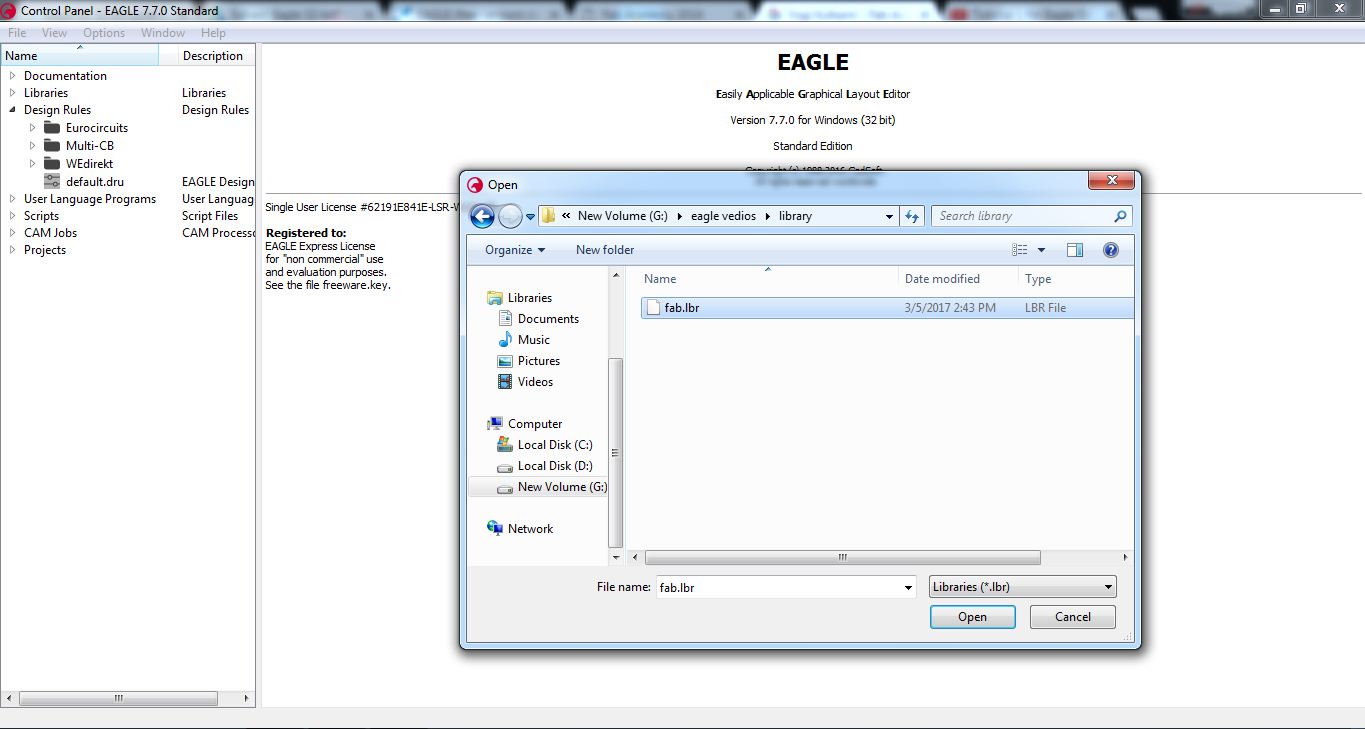Toggle the preview pane icon
This screenshot has height=729, width=1365.
point(1075,250)
